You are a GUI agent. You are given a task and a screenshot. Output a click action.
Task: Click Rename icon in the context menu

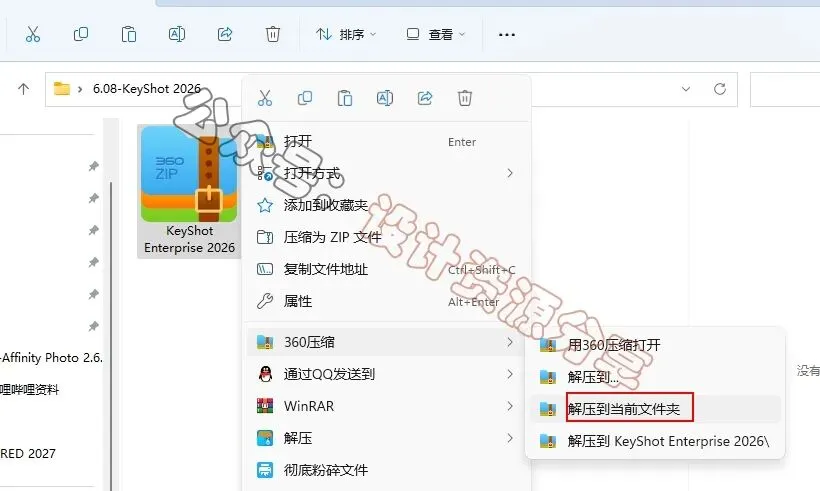coord(384,98)
